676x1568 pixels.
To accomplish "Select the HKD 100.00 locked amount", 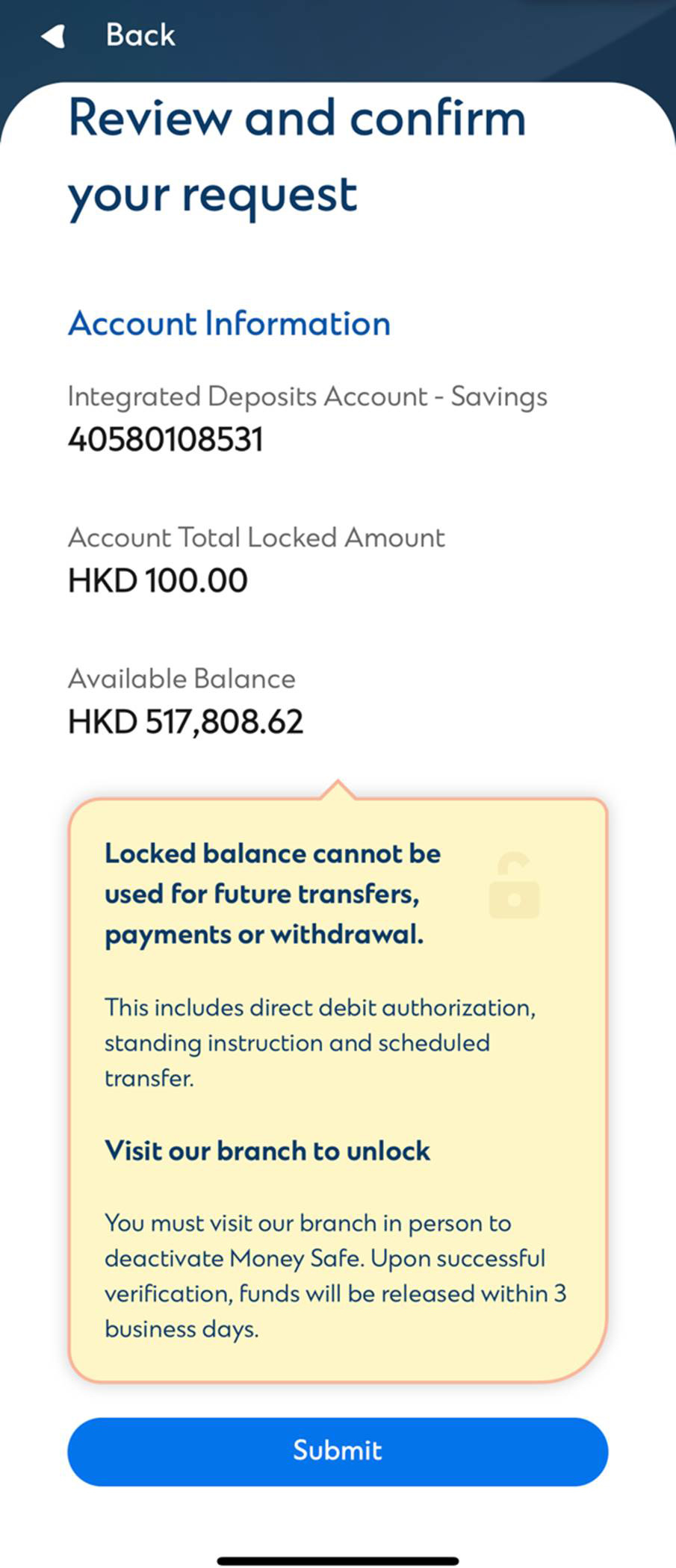I will point(158,580).
